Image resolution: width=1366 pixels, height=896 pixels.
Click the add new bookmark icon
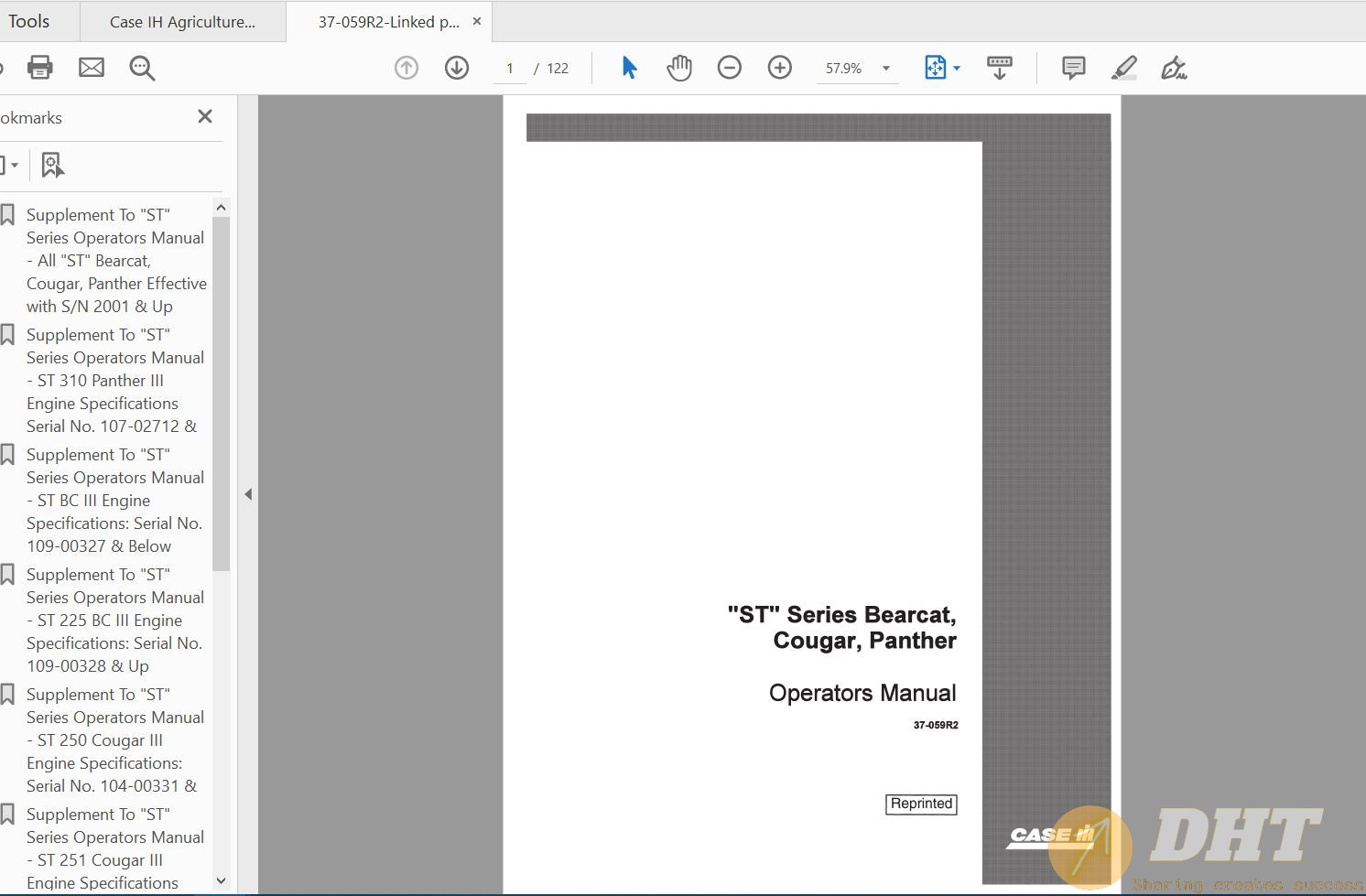pos(53,166)
